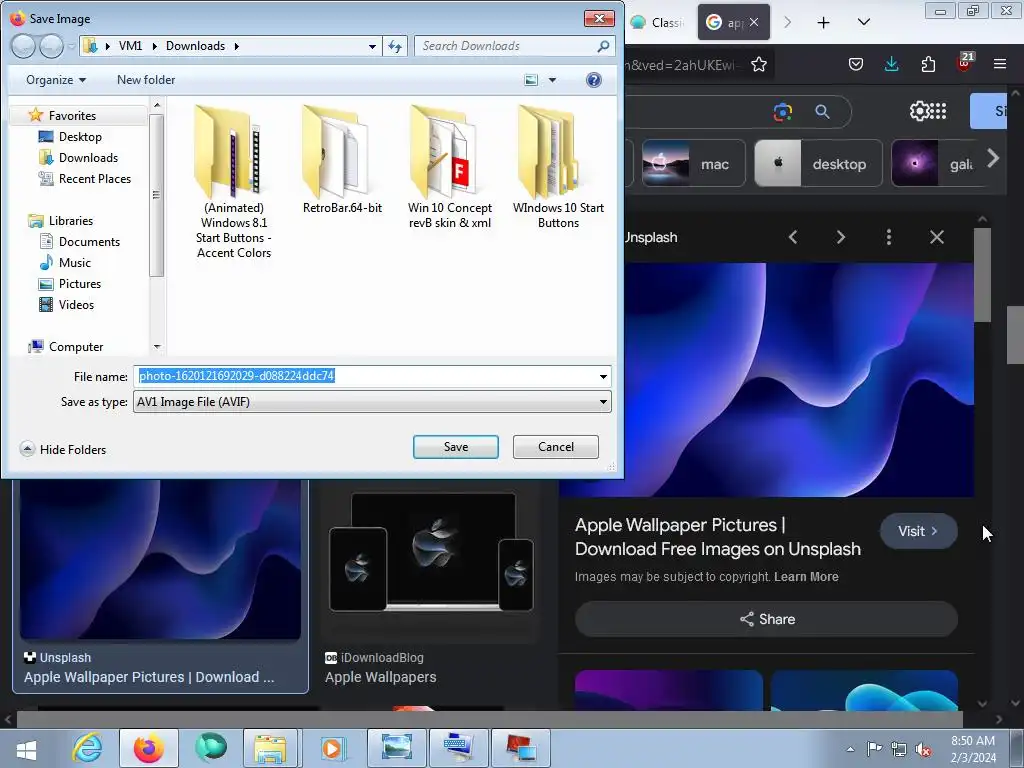
Task: Cancel the Save Image dialog
Action: pos(555,447)
